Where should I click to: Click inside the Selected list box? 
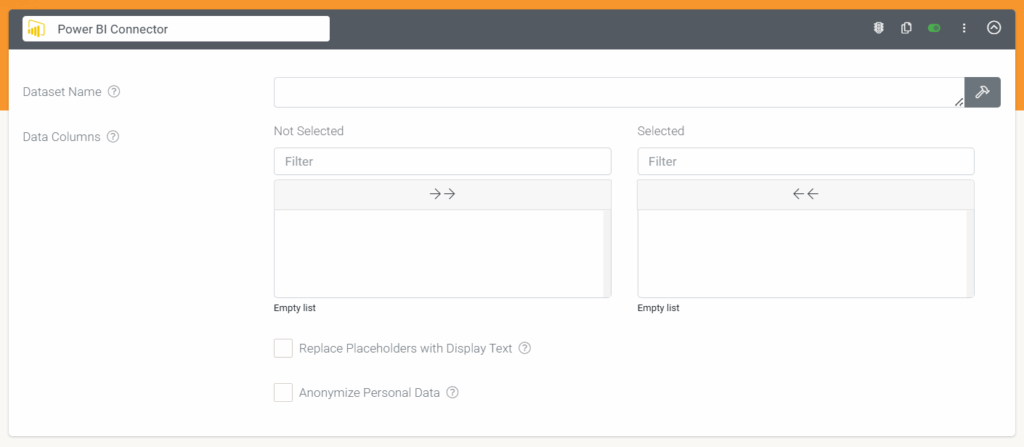click(802, 254)
